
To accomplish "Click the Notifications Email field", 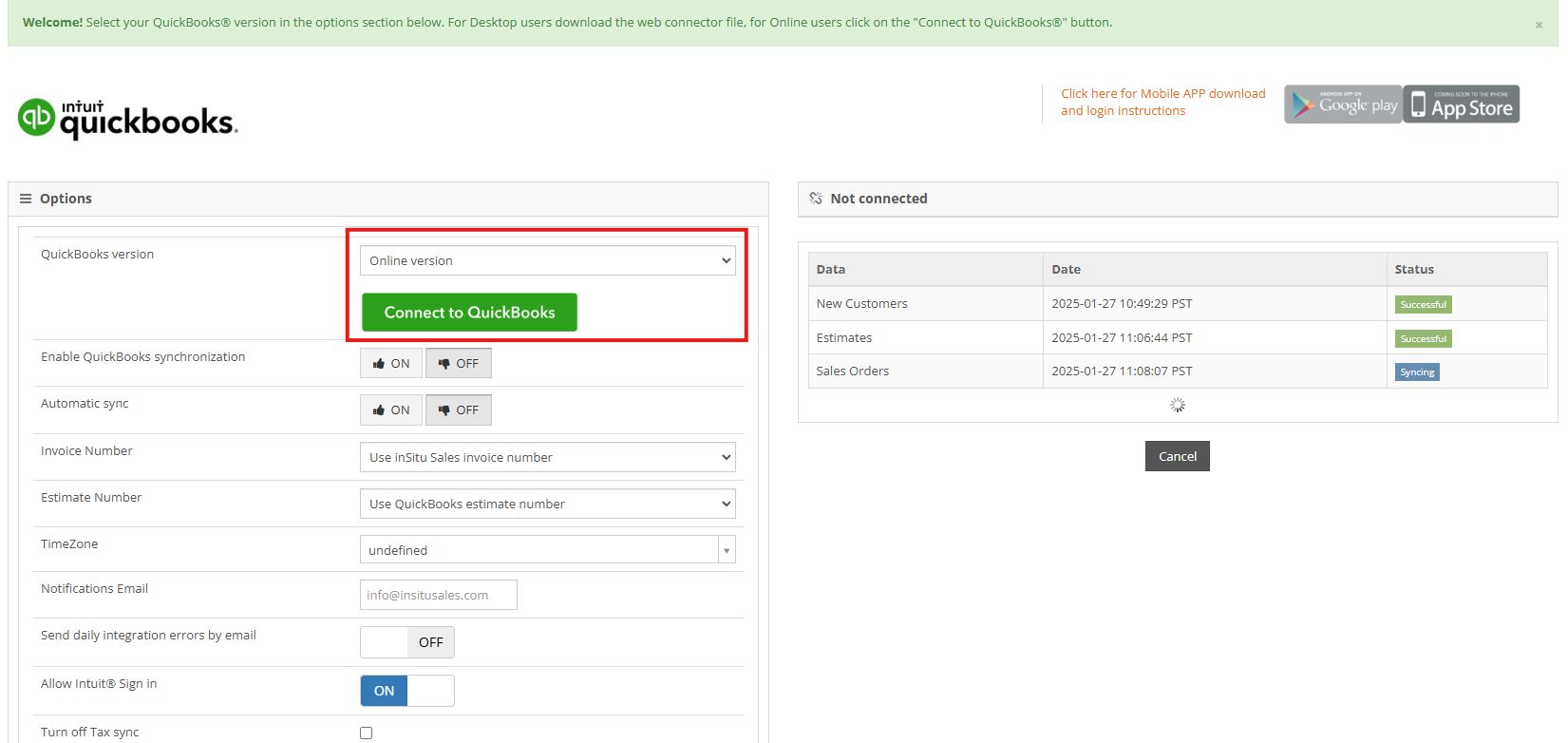I will pyautogui.click(x=439, y=595).
